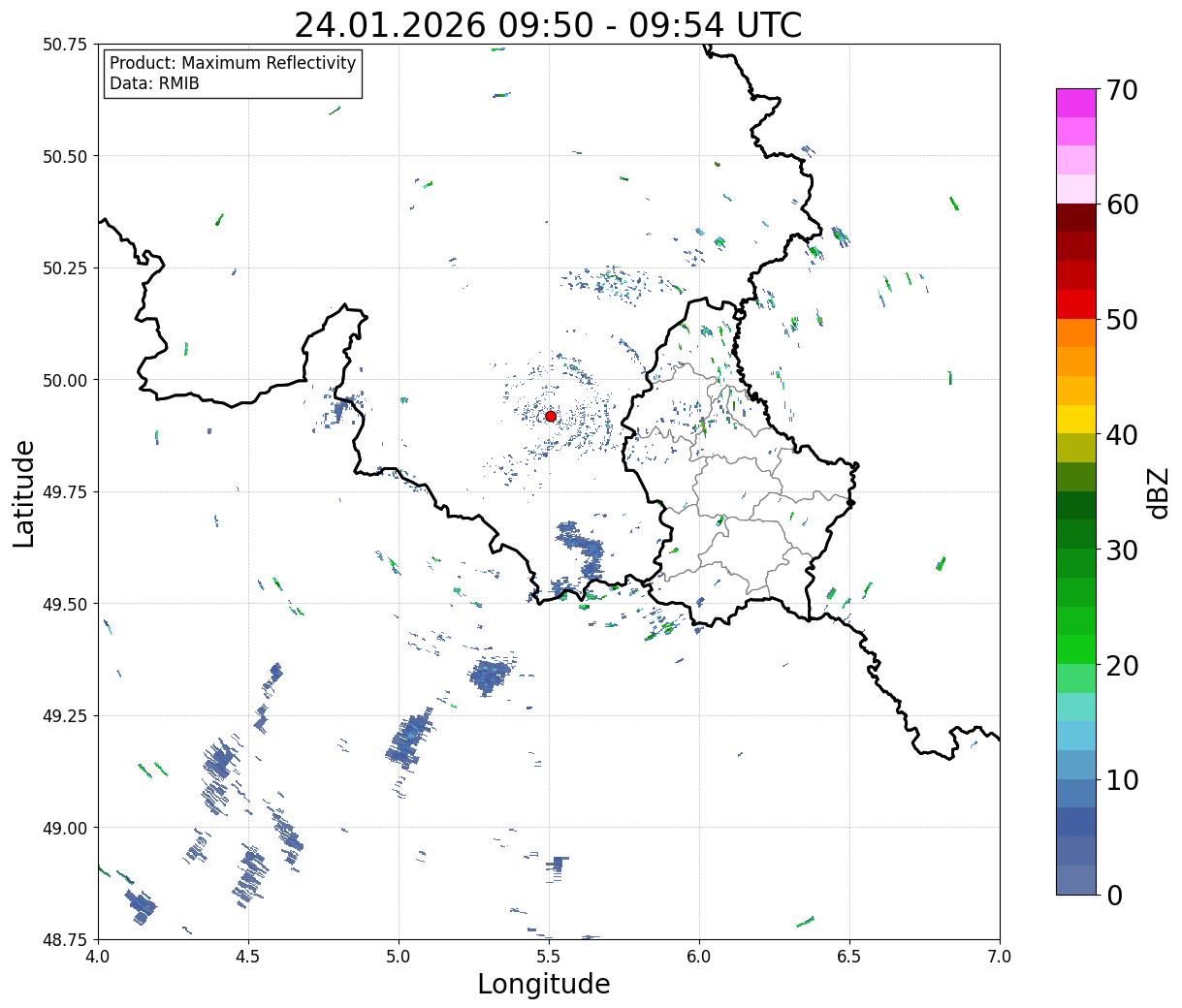The height and width of the screenshot is (1008, 1182).
Task: Click the longitude tick label 6.0
Action: pos(699,957)
